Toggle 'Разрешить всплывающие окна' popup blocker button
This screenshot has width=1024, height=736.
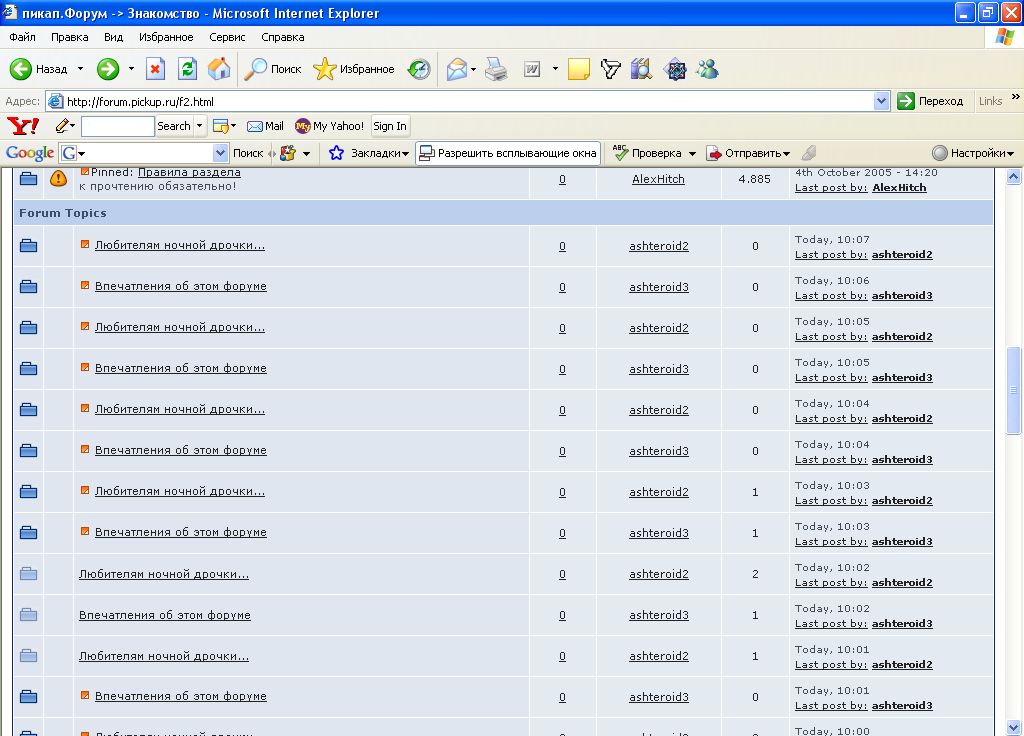pos(507,153)
